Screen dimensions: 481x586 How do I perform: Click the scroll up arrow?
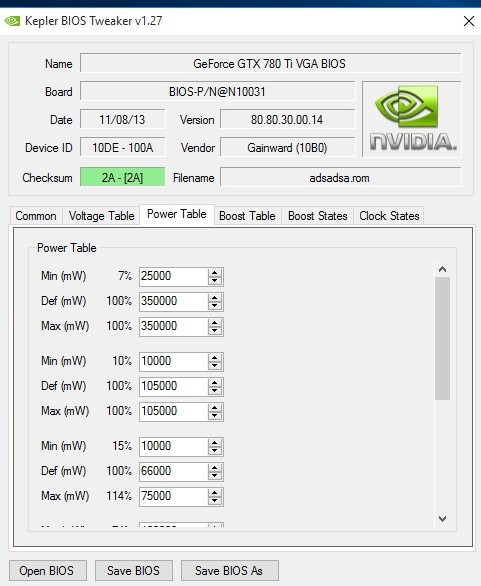point(443,269)
